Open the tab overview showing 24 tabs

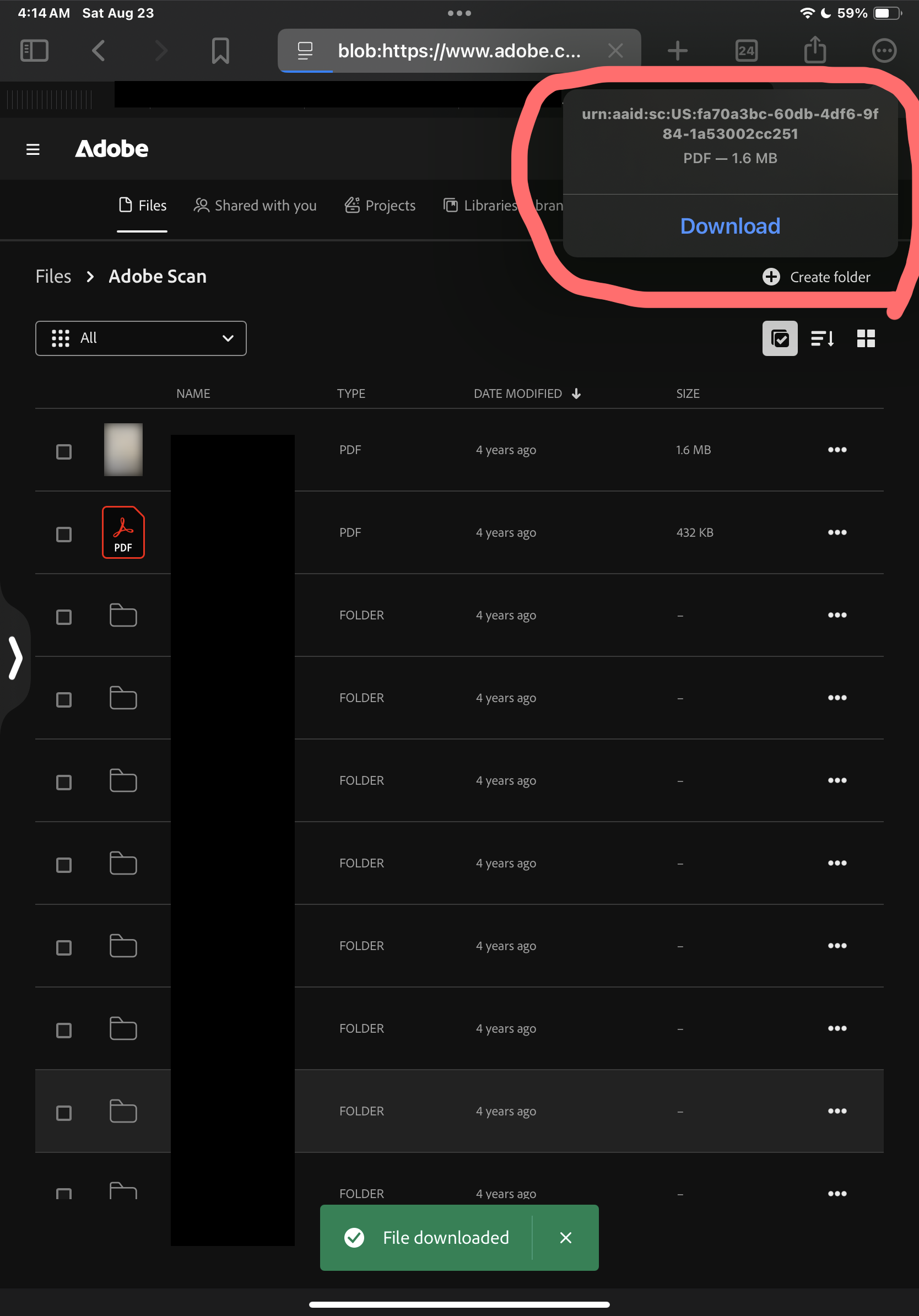click(746, 51)
